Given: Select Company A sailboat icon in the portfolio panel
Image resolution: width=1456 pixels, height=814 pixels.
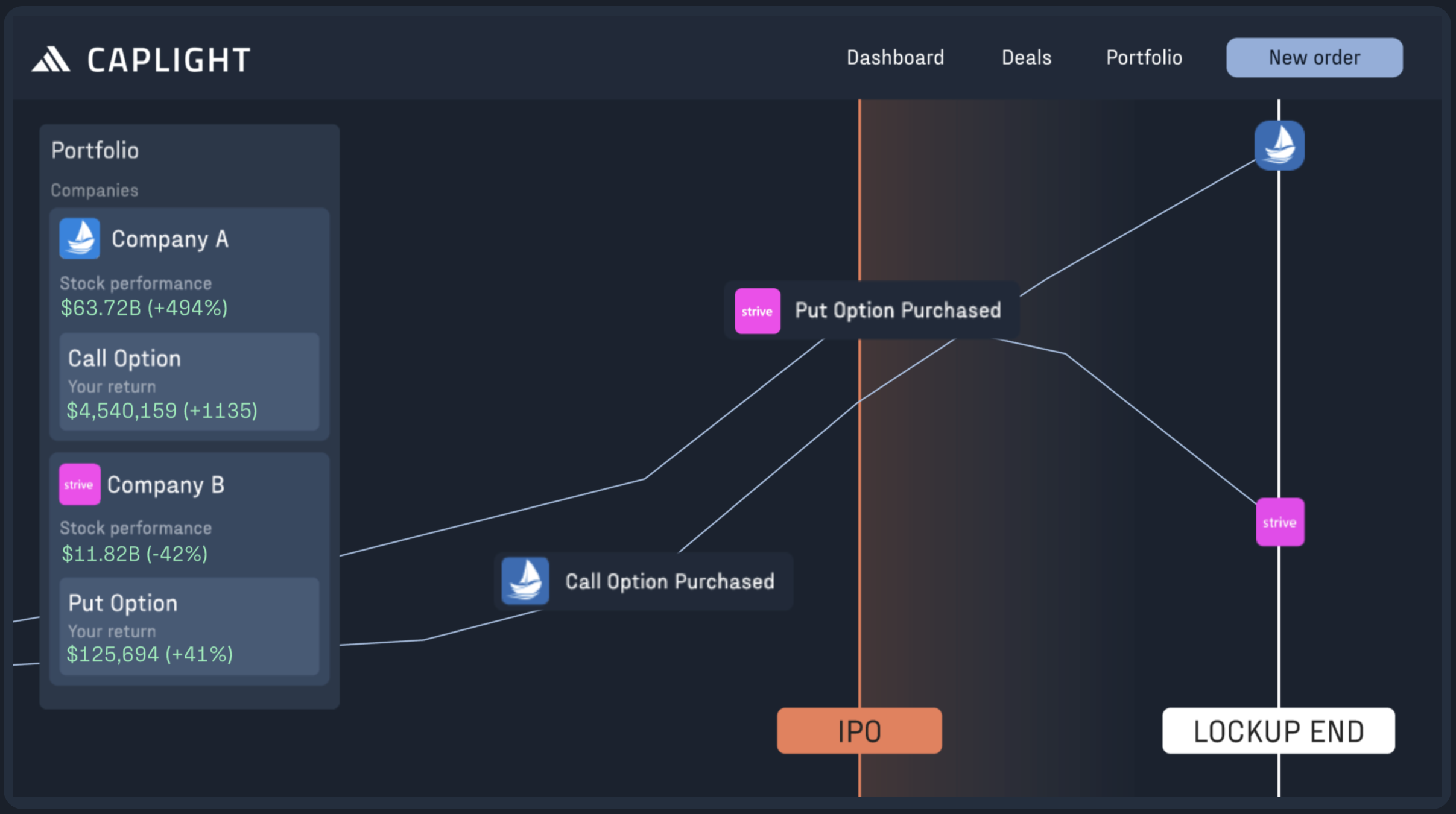Looking at the screenshot, I should coord(80,239).
